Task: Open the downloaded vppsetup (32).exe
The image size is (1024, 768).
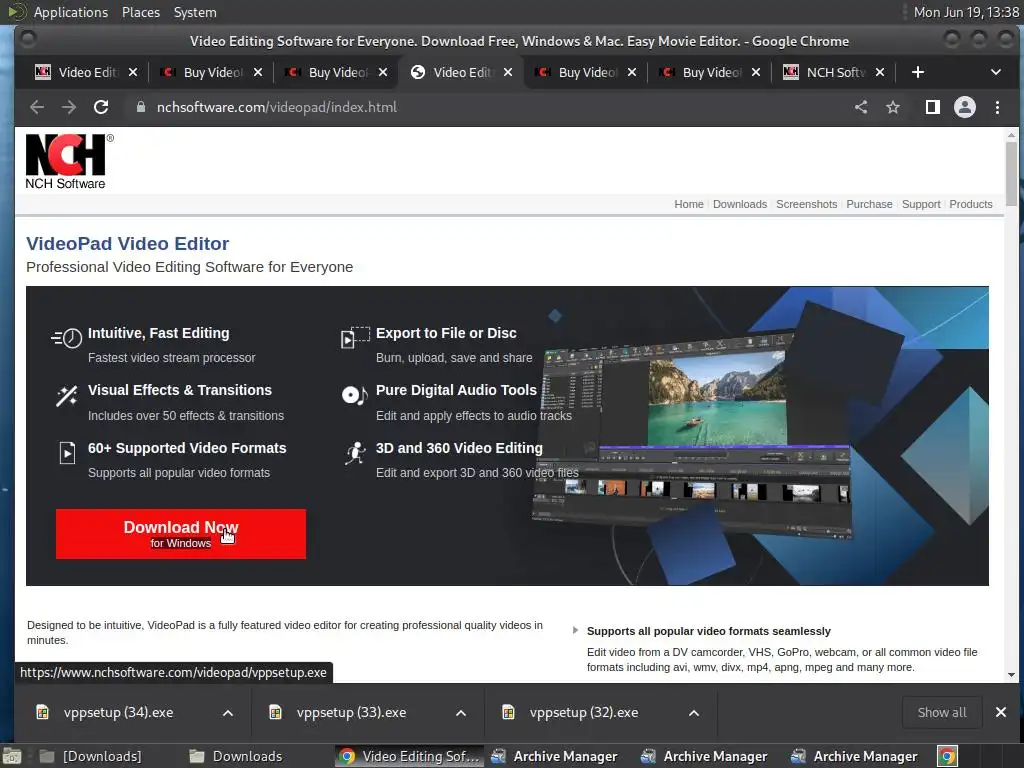Action: coord(584,712)
